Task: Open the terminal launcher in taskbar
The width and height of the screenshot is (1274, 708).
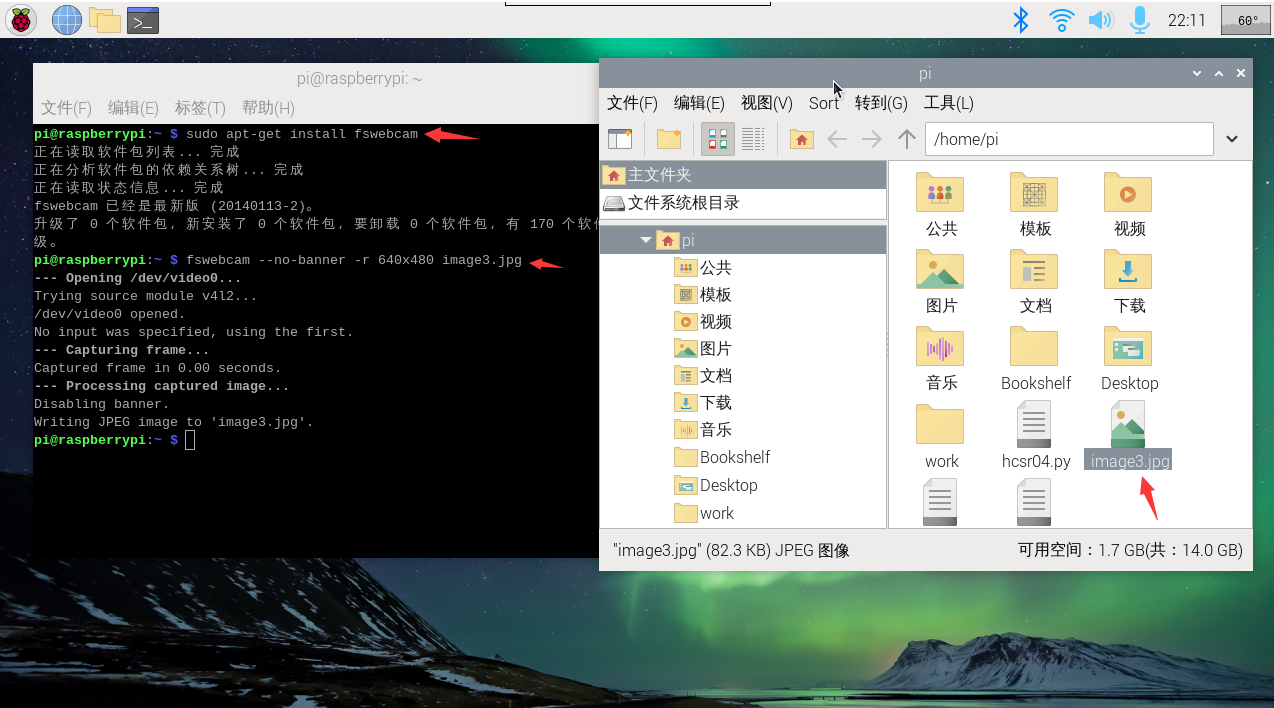Action: [143, 19]
